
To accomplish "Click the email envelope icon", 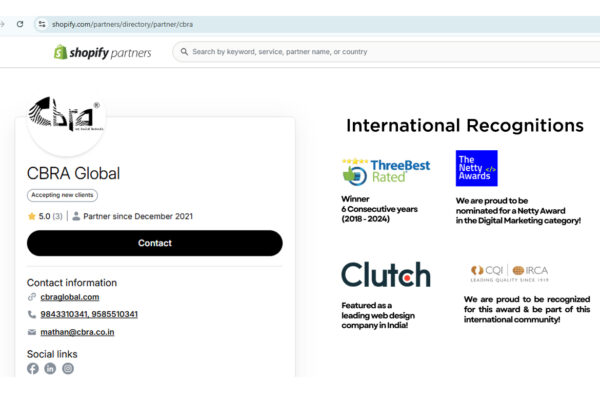I will 32,332.
